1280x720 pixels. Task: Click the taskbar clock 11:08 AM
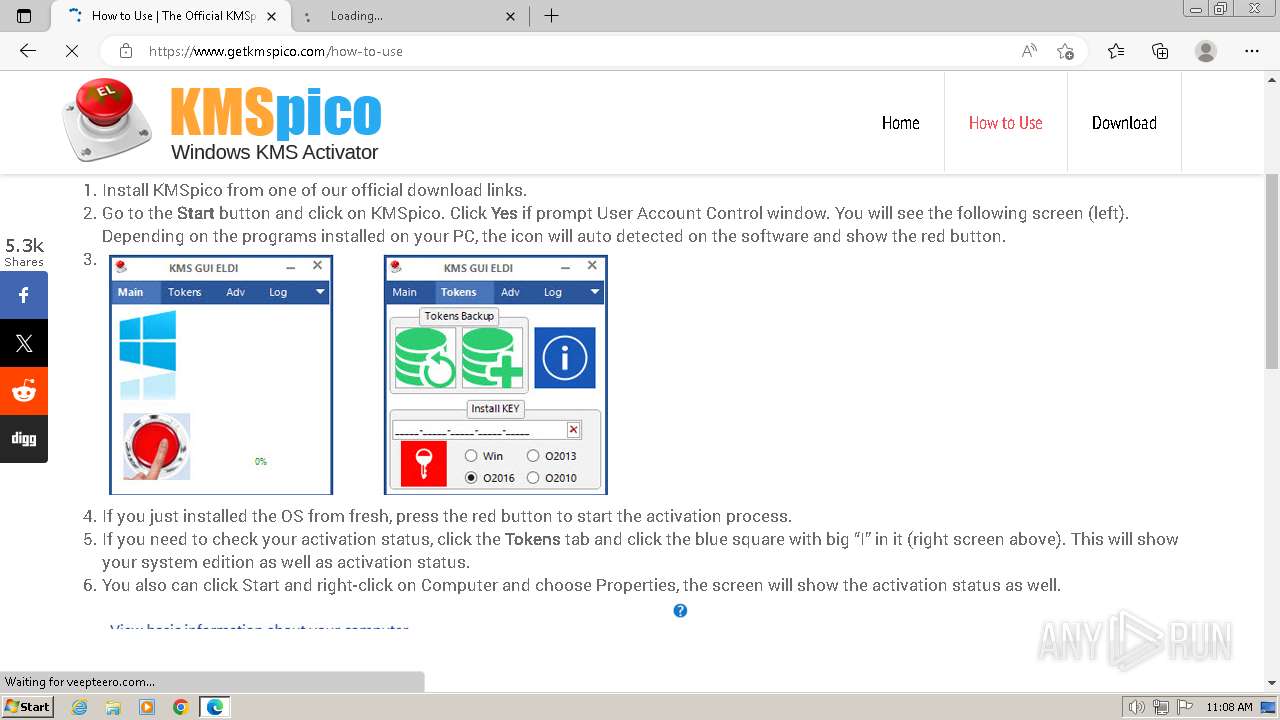1229,707
